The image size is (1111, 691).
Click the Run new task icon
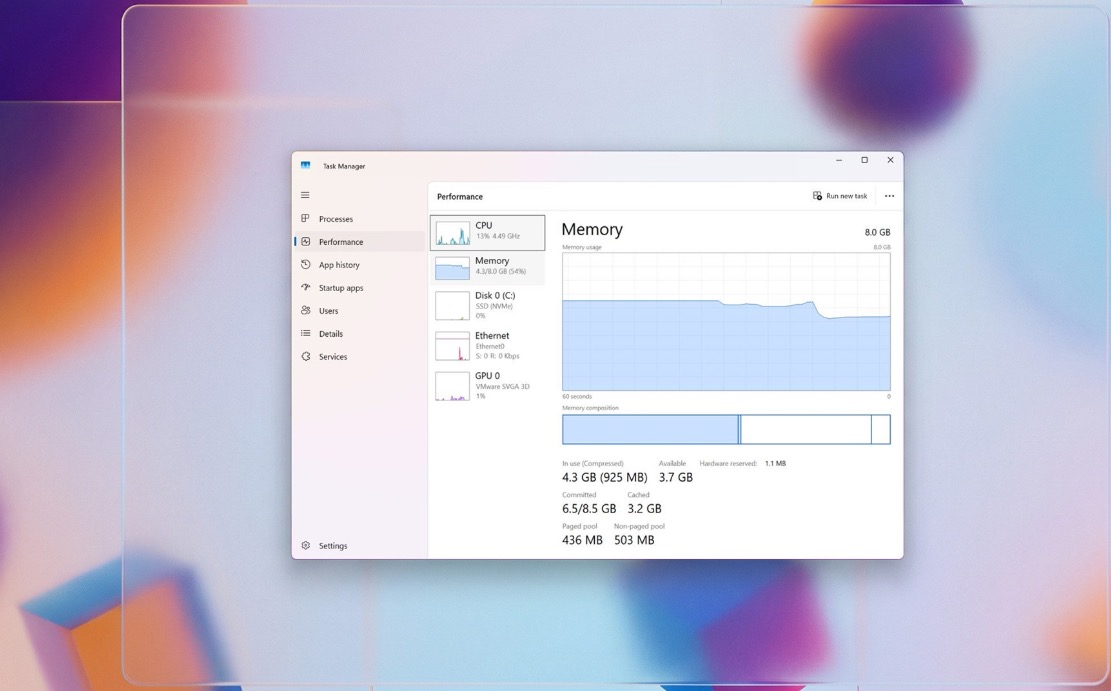coord(817,196)
